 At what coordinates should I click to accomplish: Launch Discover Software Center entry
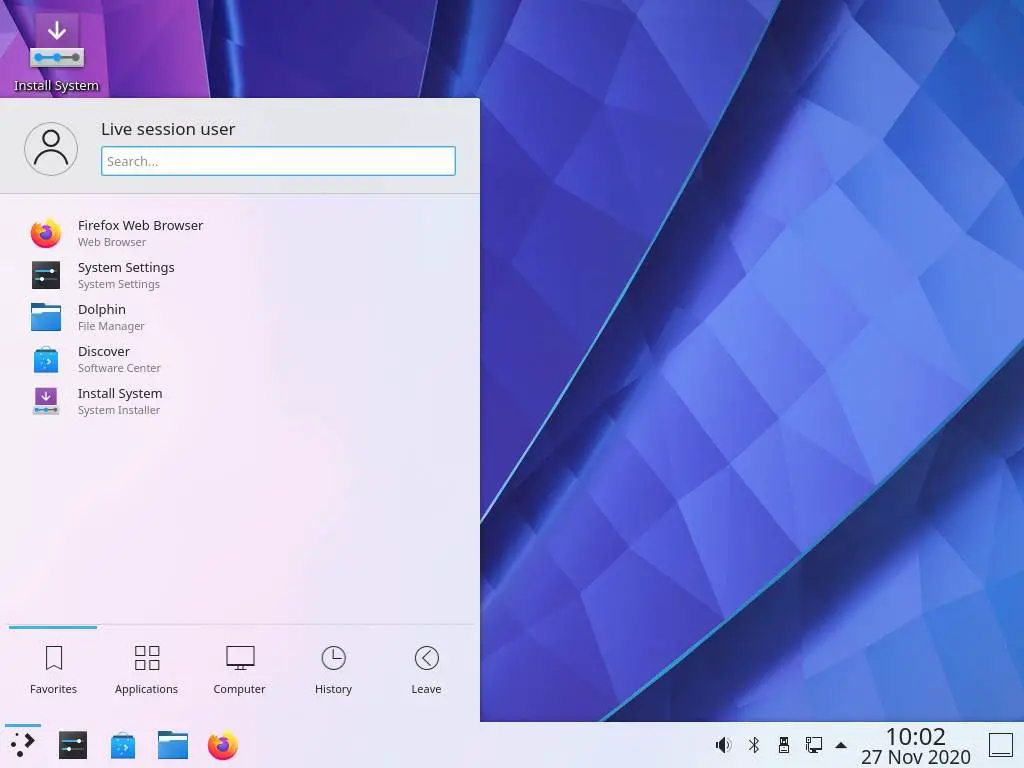[118, 359]
